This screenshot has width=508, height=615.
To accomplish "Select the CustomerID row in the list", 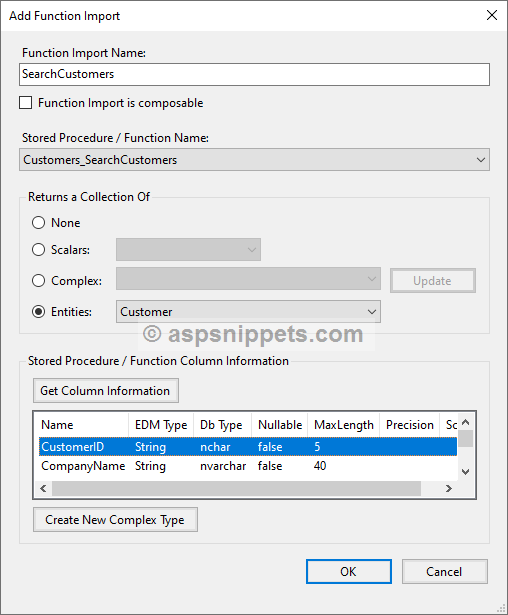I will coord(248,447).
